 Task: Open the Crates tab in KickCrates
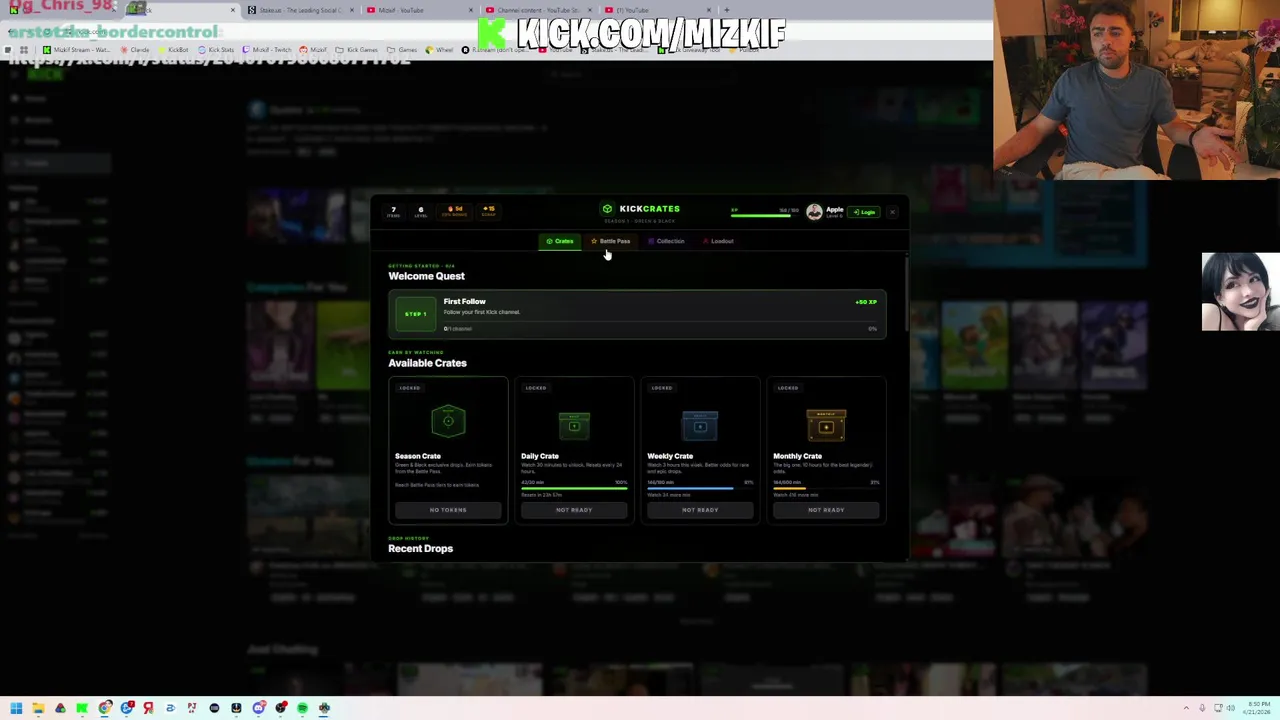560,241
